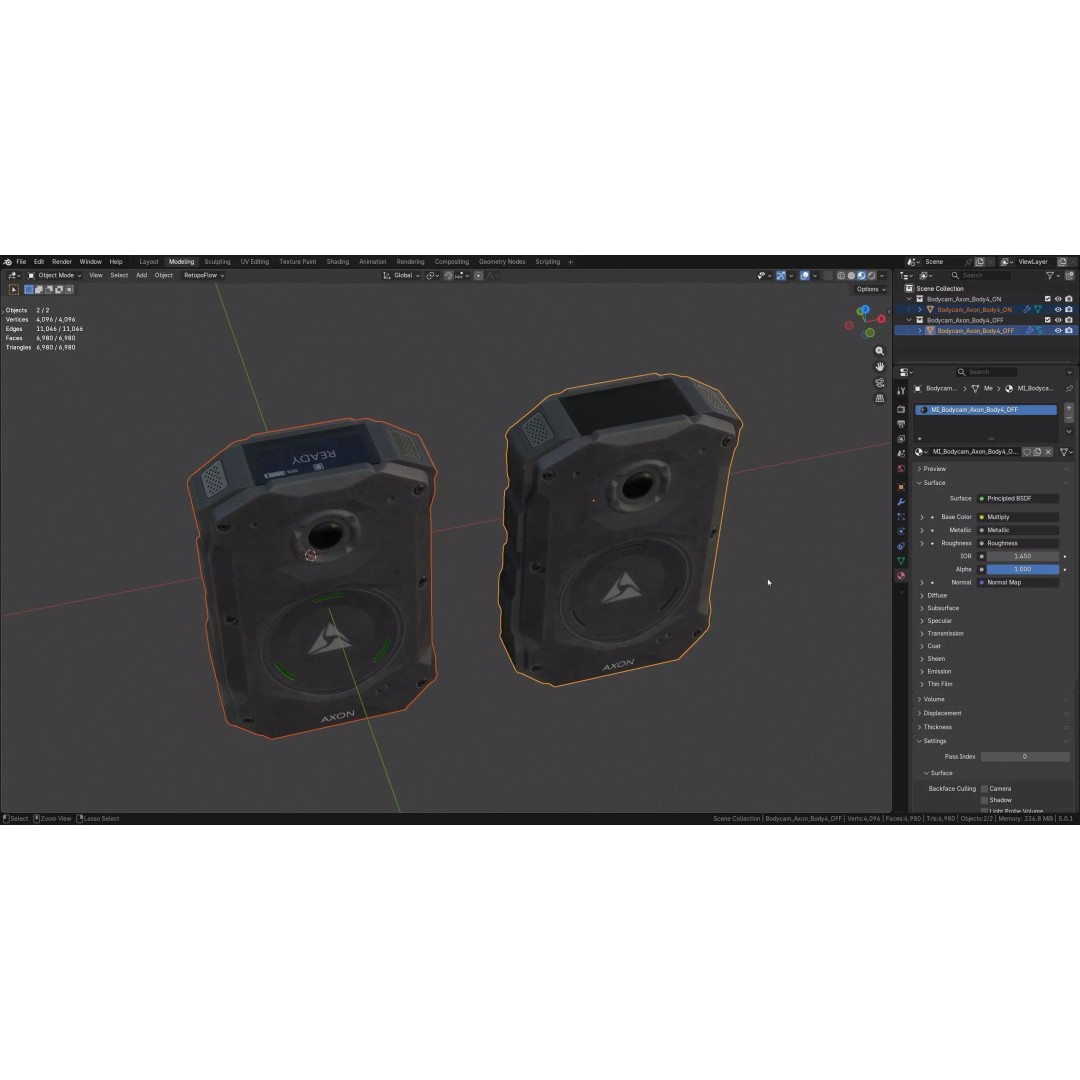Open the Object Constraints tab
This screenshot has width=1080, height=1080.
(901, 546)
